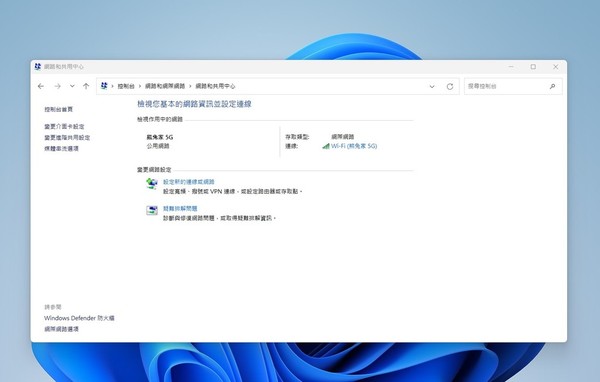Select 控制台 breadcrumb in address bar
This screenshot has width=600, height=382.
tap(126, 87)
